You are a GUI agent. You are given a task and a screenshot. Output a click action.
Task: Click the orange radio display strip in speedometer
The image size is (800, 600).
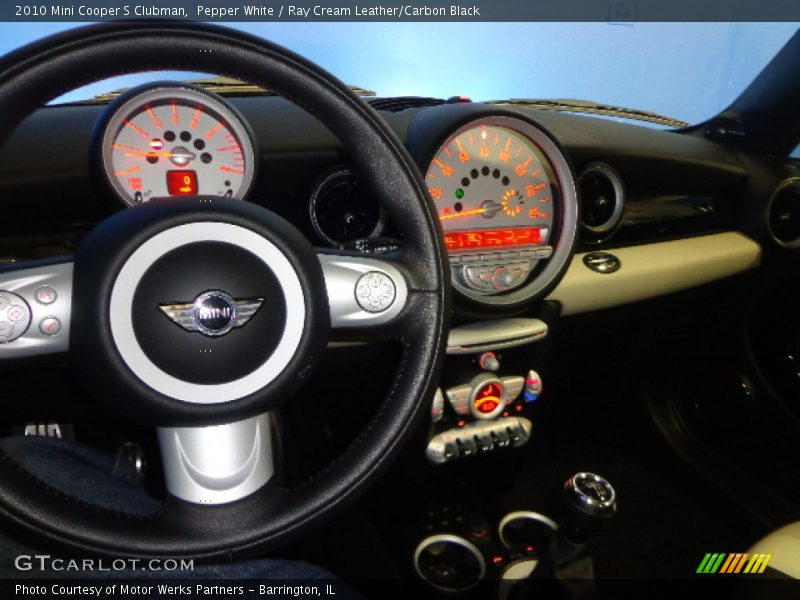click(x=494, y=239)
